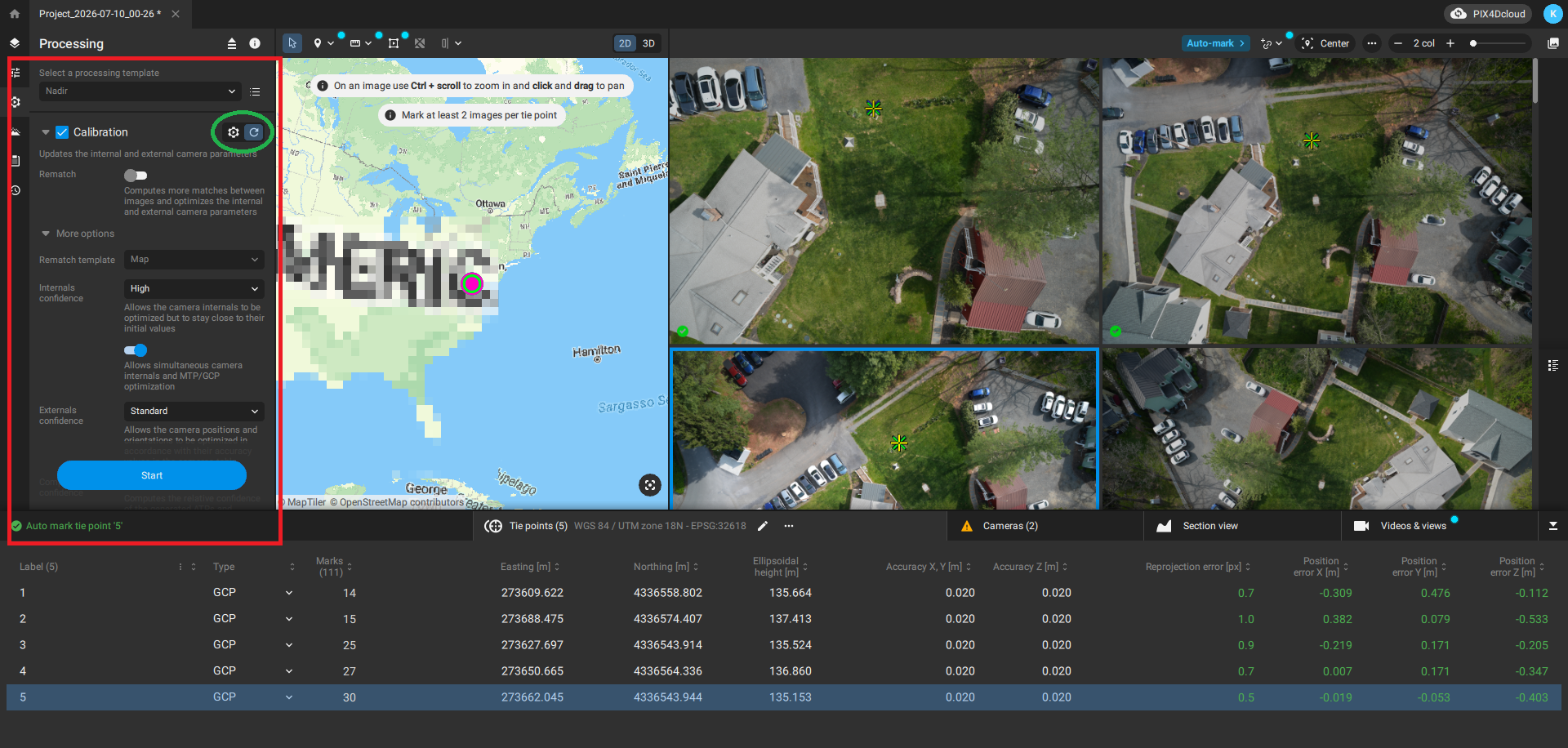Collapse the Calibration section

tap(45, 132)
